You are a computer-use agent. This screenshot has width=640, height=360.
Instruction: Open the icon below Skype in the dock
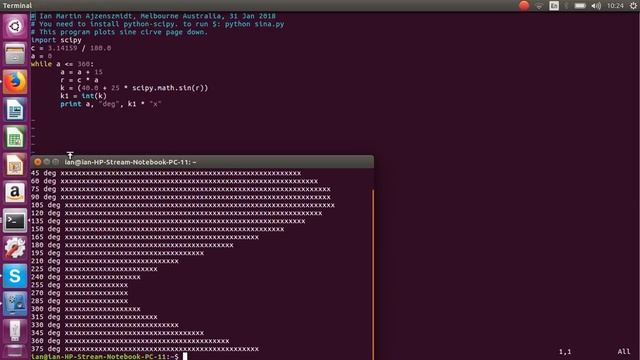pos(15,304)
